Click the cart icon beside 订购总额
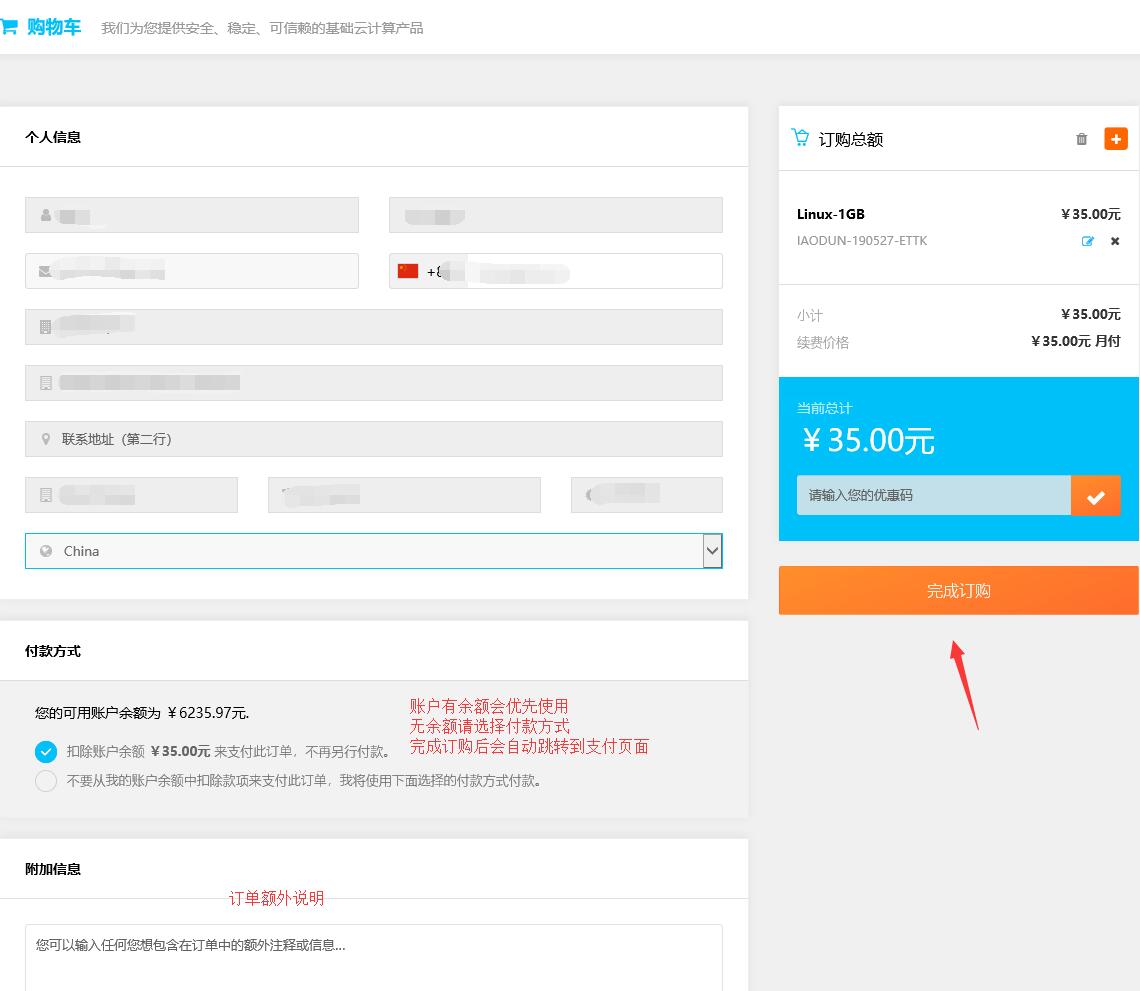The height and width of the screenshot is (991, 1140). [800, 138]
